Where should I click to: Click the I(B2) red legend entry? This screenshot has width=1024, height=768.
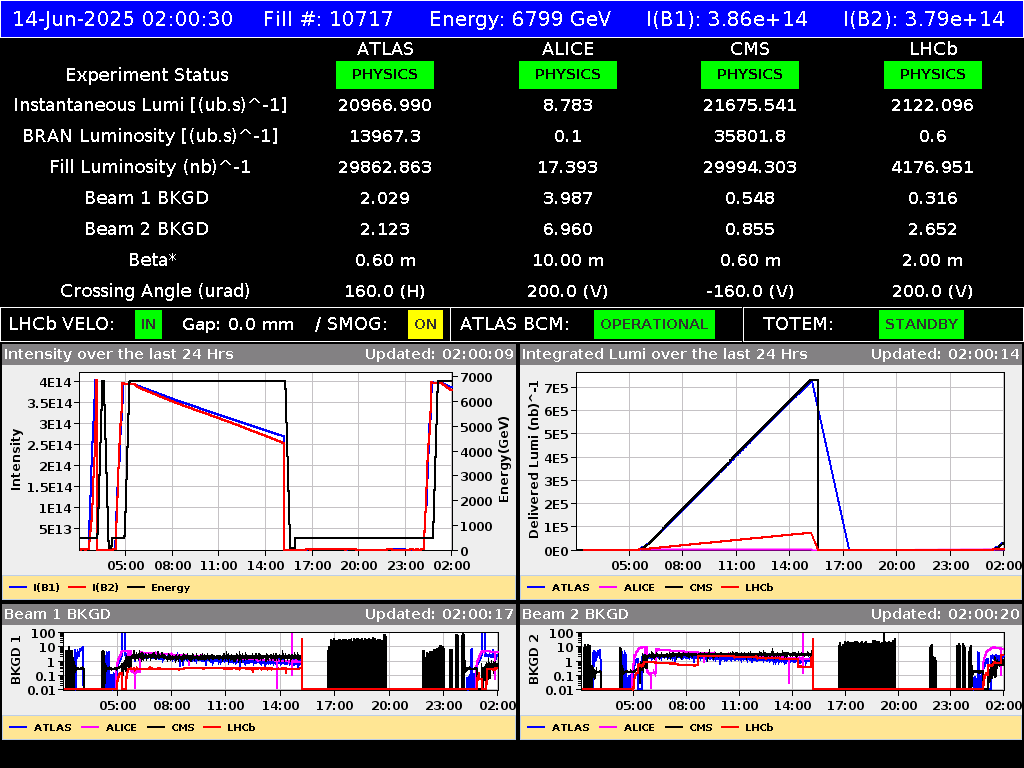[x=94, y=587]
